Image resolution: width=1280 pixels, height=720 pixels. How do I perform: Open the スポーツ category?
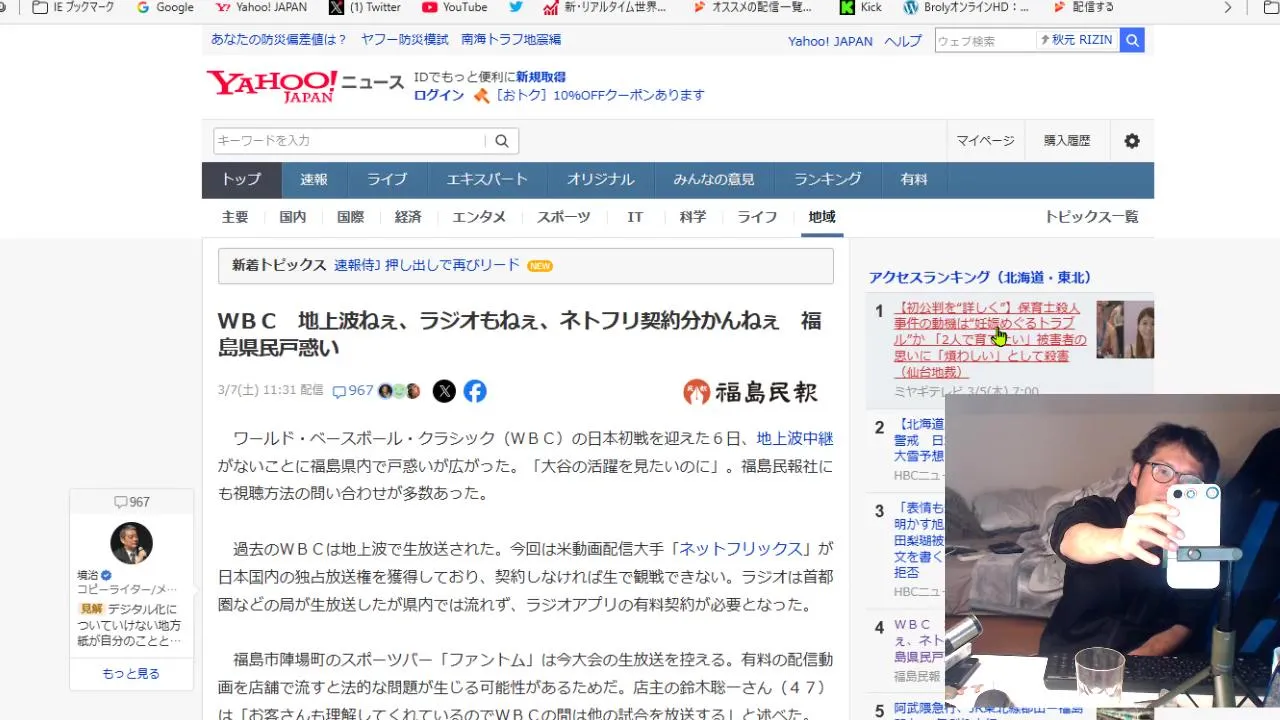point(564,217)
